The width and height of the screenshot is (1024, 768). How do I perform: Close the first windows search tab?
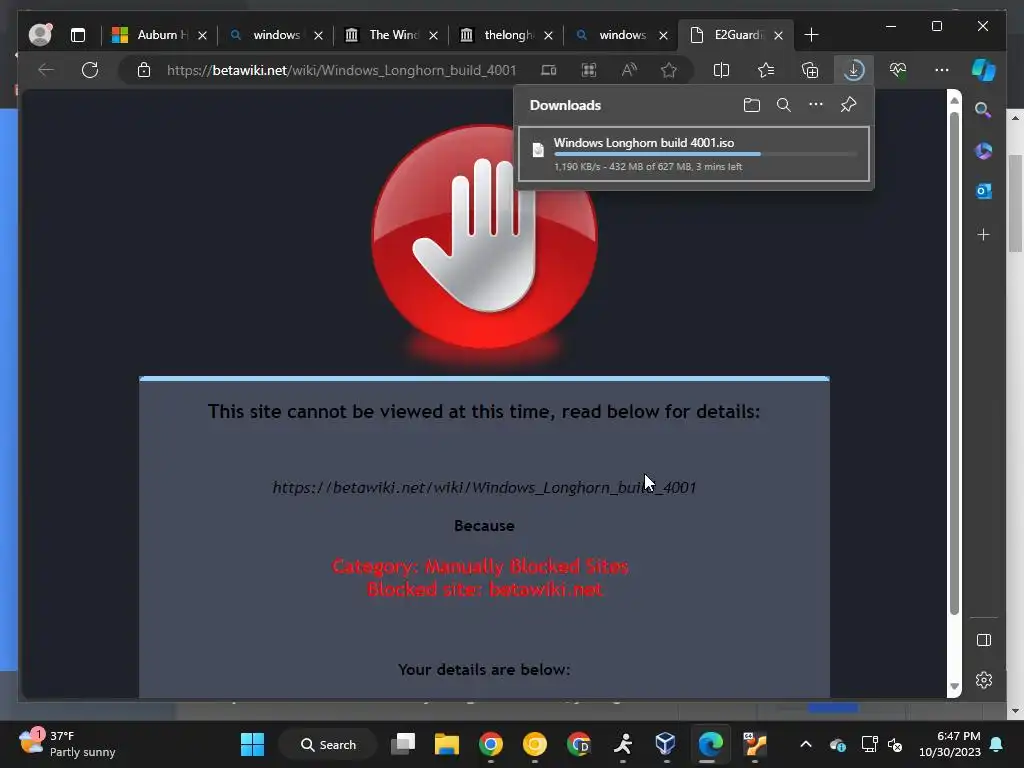(x=318, y=35)
